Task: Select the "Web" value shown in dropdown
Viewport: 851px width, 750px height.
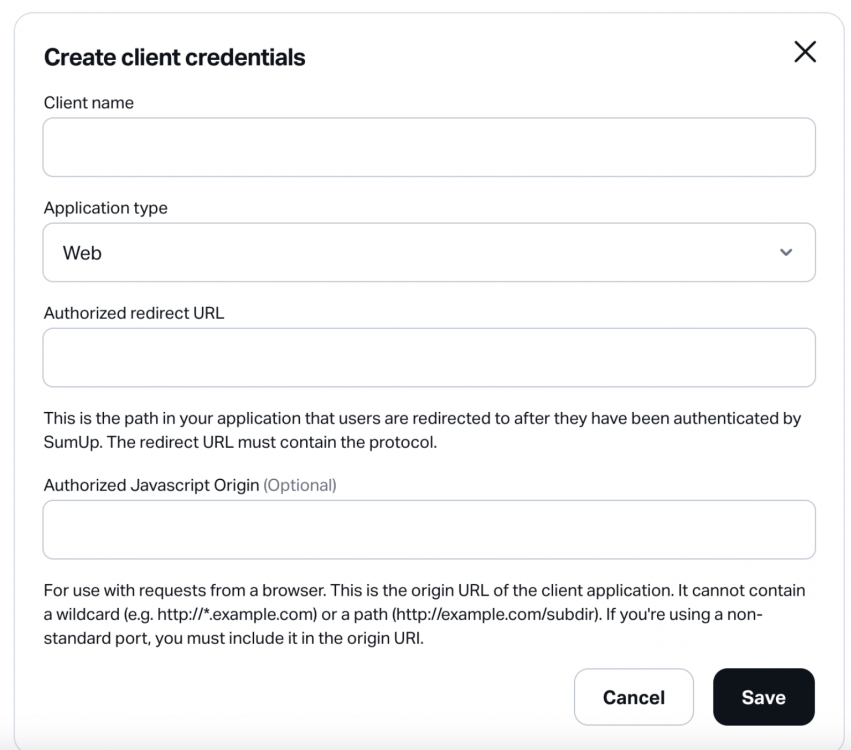Action: click(x=83, y=253)
